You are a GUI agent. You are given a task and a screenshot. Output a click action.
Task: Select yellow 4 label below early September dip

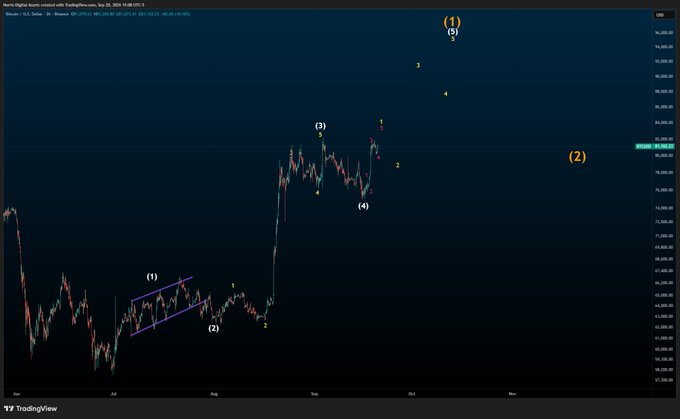(x=317, y=193)
